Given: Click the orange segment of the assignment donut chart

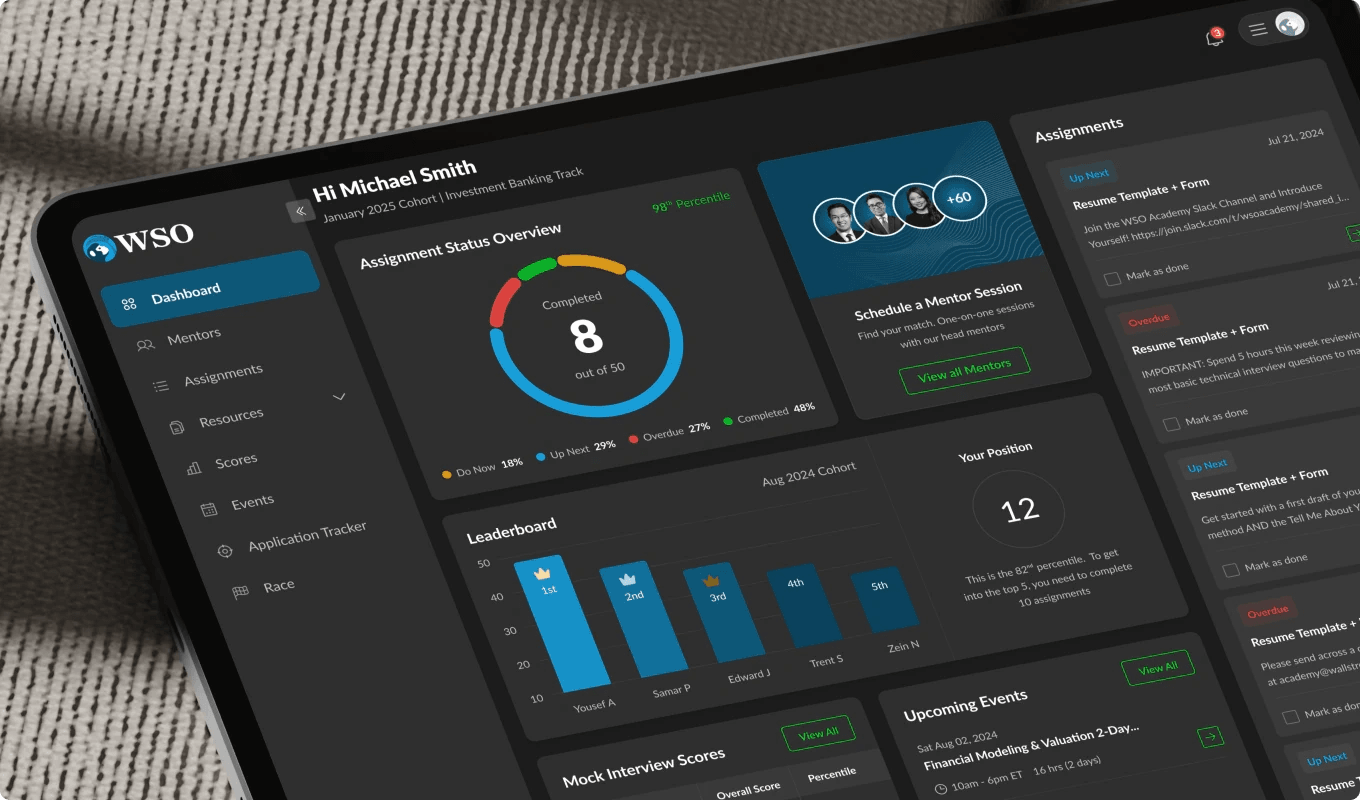Looking at the screenshot, I should coord(591,262).
